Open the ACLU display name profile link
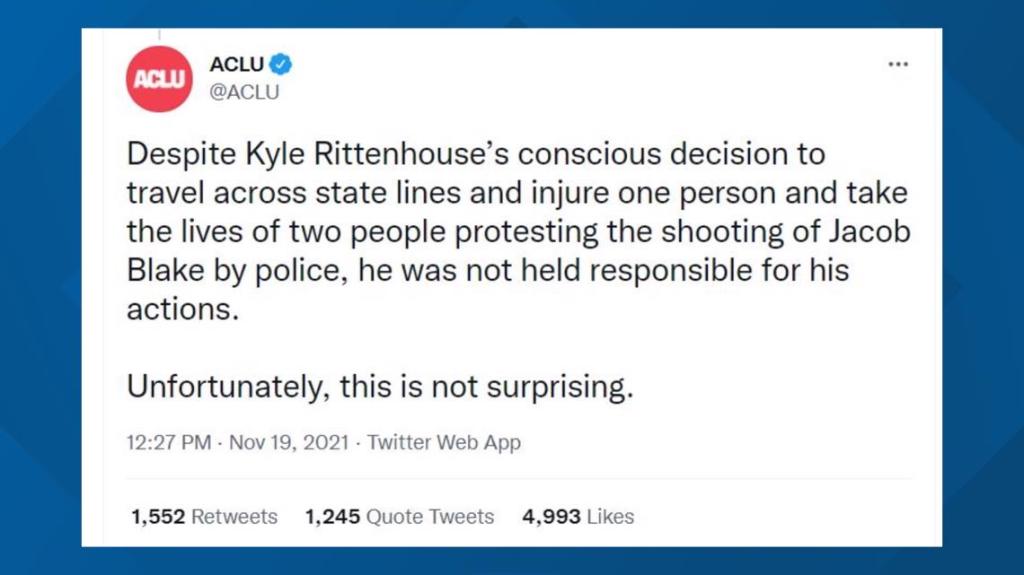The image size is (1024, 575). [237, 65]
